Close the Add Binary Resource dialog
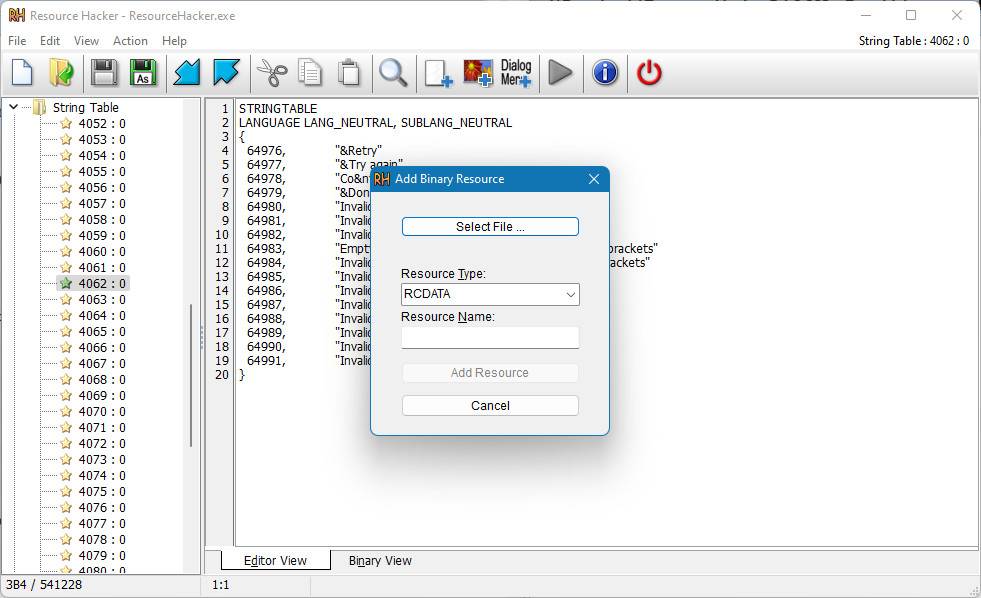Image resolution: width=981 pixels, height=598 pixels. (x=594, y=179)
